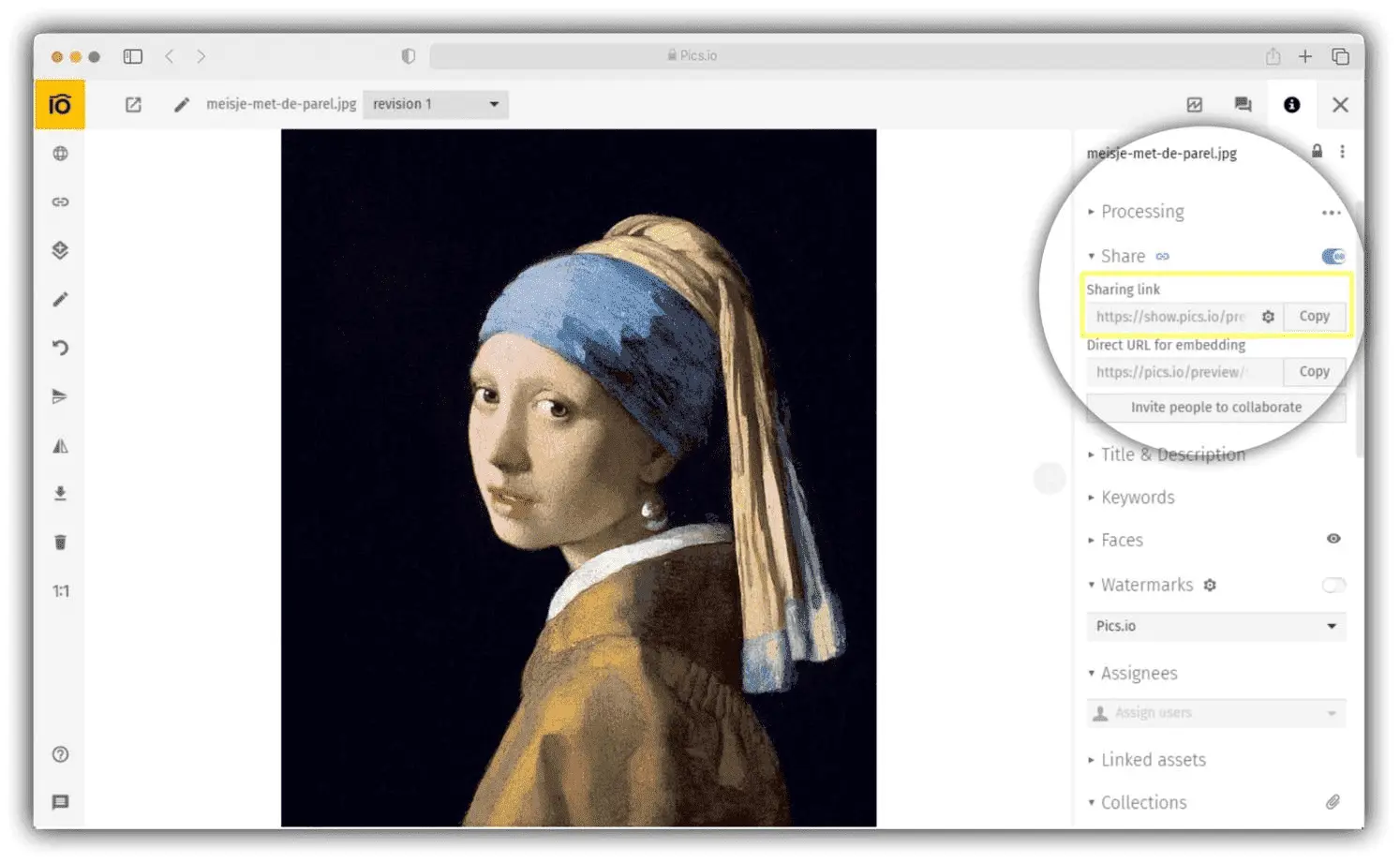Collapse the Watermarks section
This screenshot has height=863, width=1400.
pos(1140,586)
